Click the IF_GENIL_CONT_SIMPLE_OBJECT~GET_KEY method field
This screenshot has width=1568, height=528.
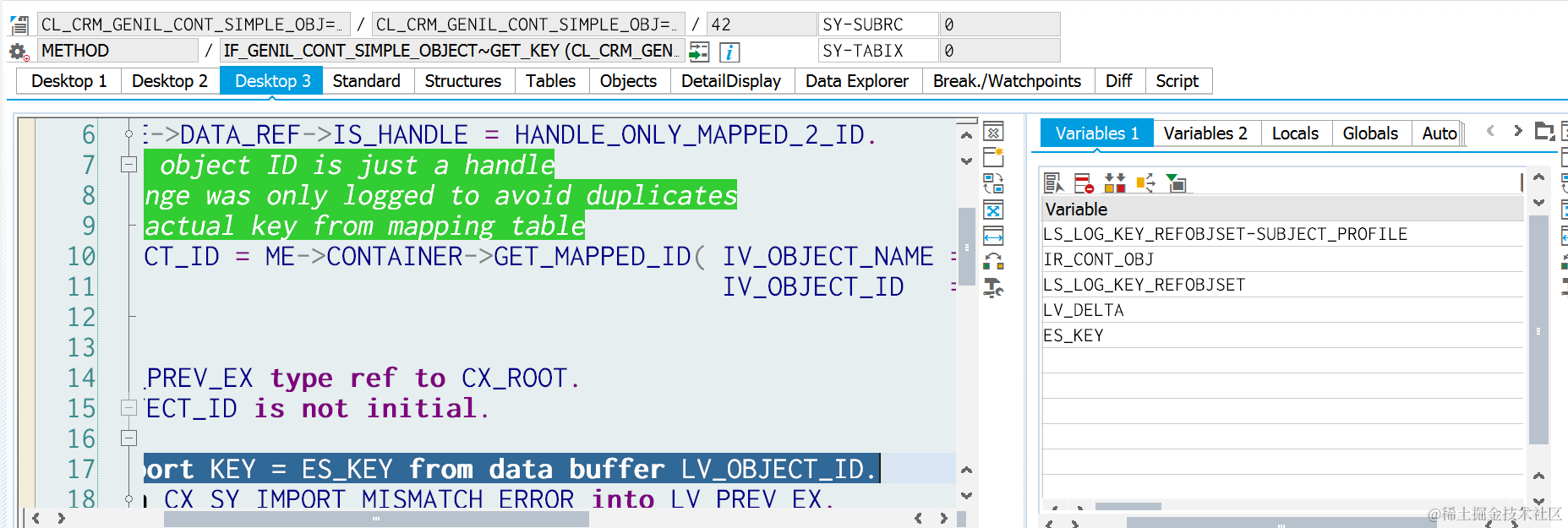click(x=452, y=51)
